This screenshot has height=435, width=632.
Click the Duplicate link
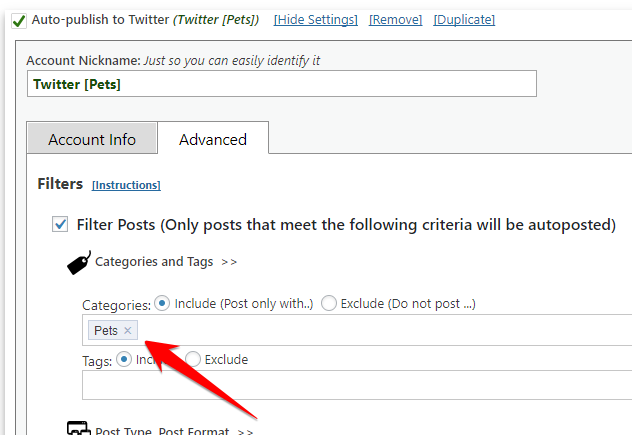464,20
